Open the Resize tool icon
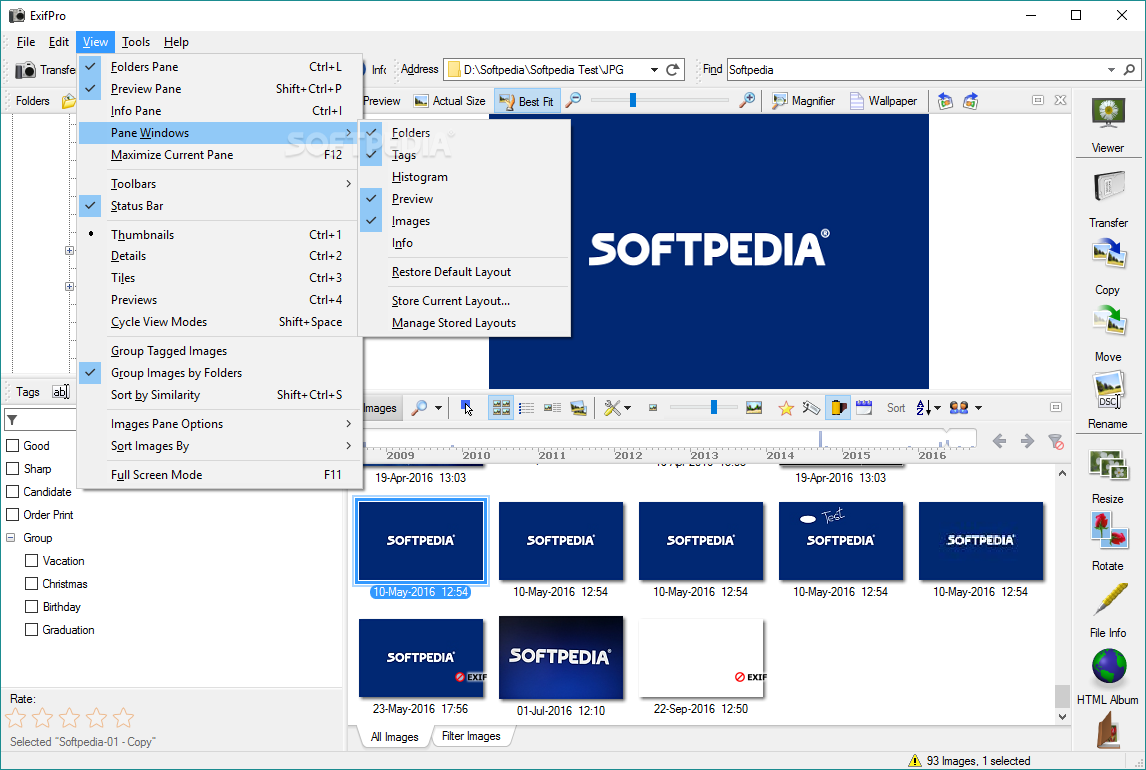Screen dimensions: 1146x770 point(1108,465)
